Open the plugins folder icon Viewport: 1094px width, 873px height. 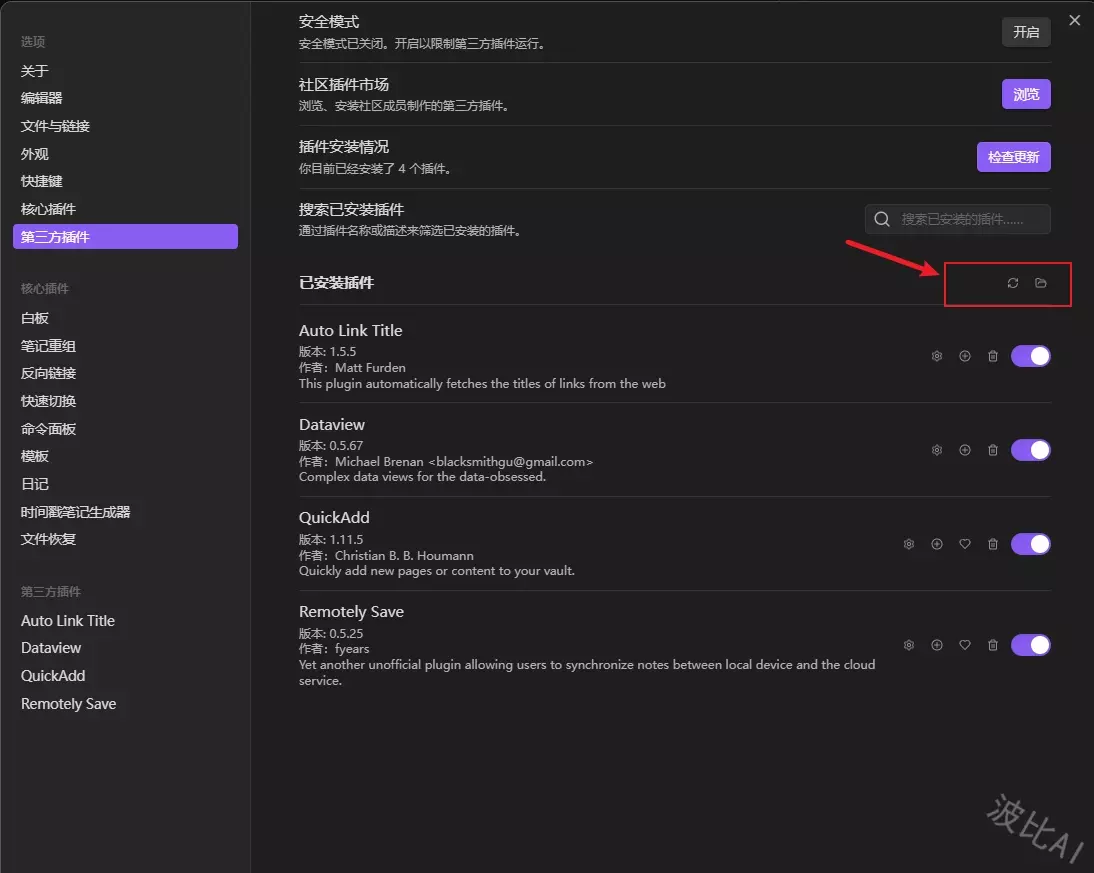tap(1040, 283)
